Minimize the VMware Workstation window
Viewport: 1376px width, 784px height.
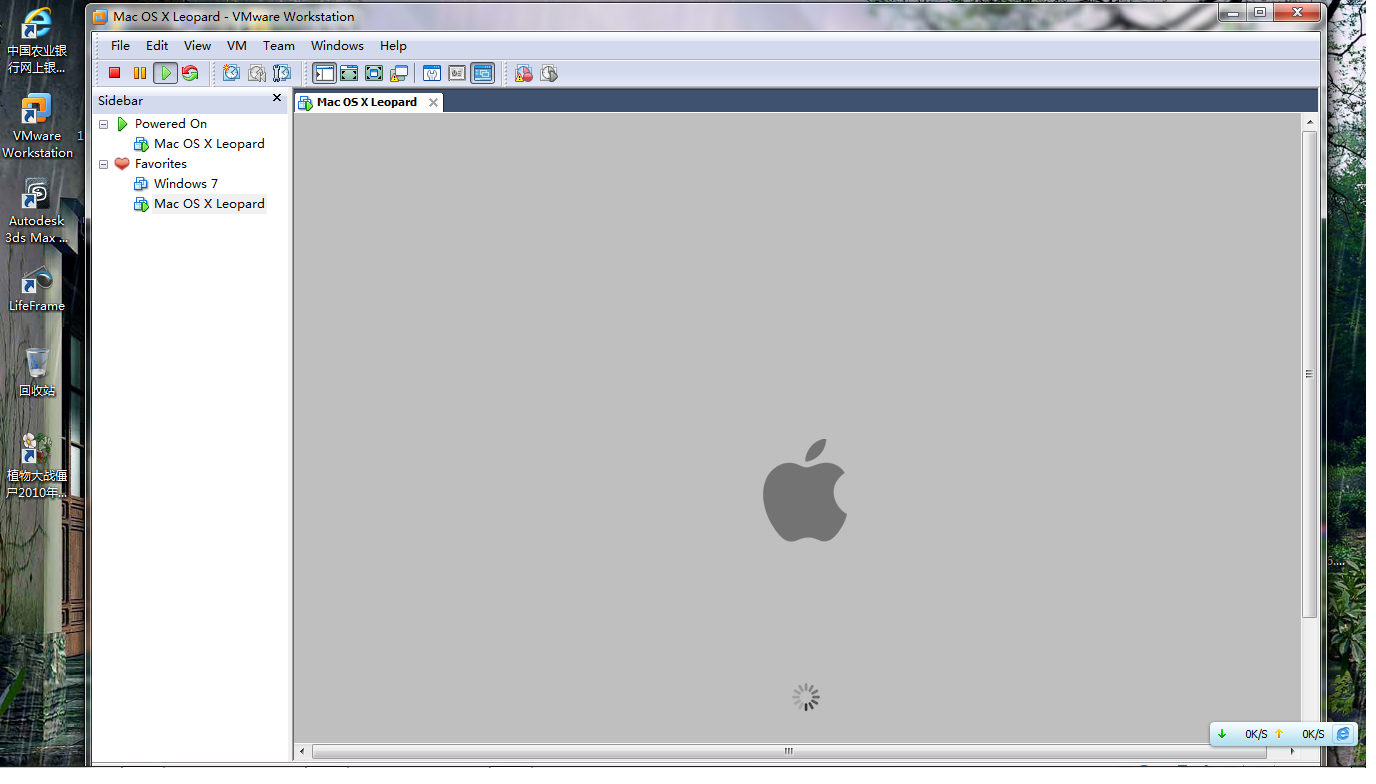(1233, 13)
